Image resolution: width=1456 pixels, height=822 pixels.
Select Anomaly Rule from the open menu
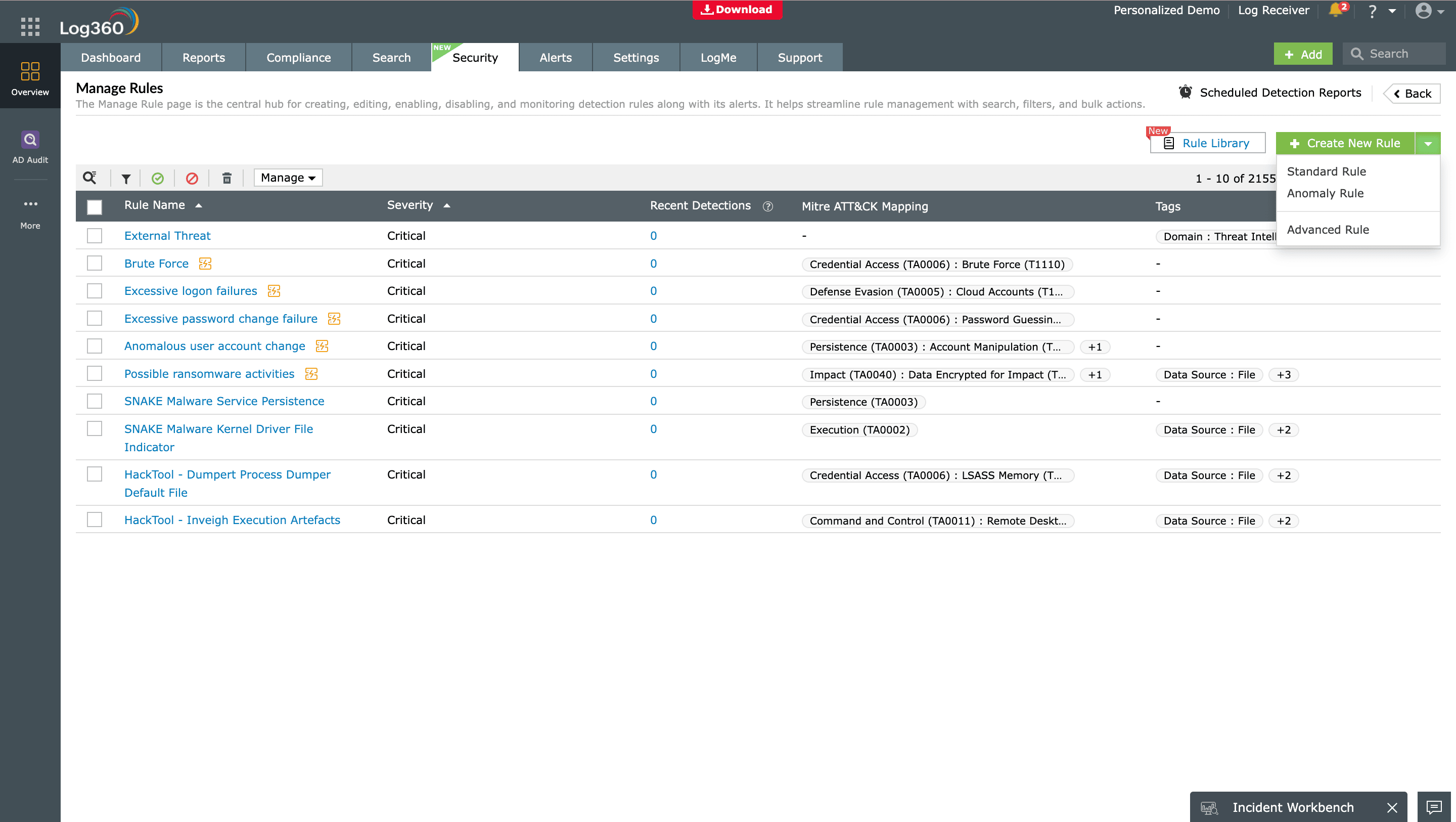click(x=1325, y=193)
